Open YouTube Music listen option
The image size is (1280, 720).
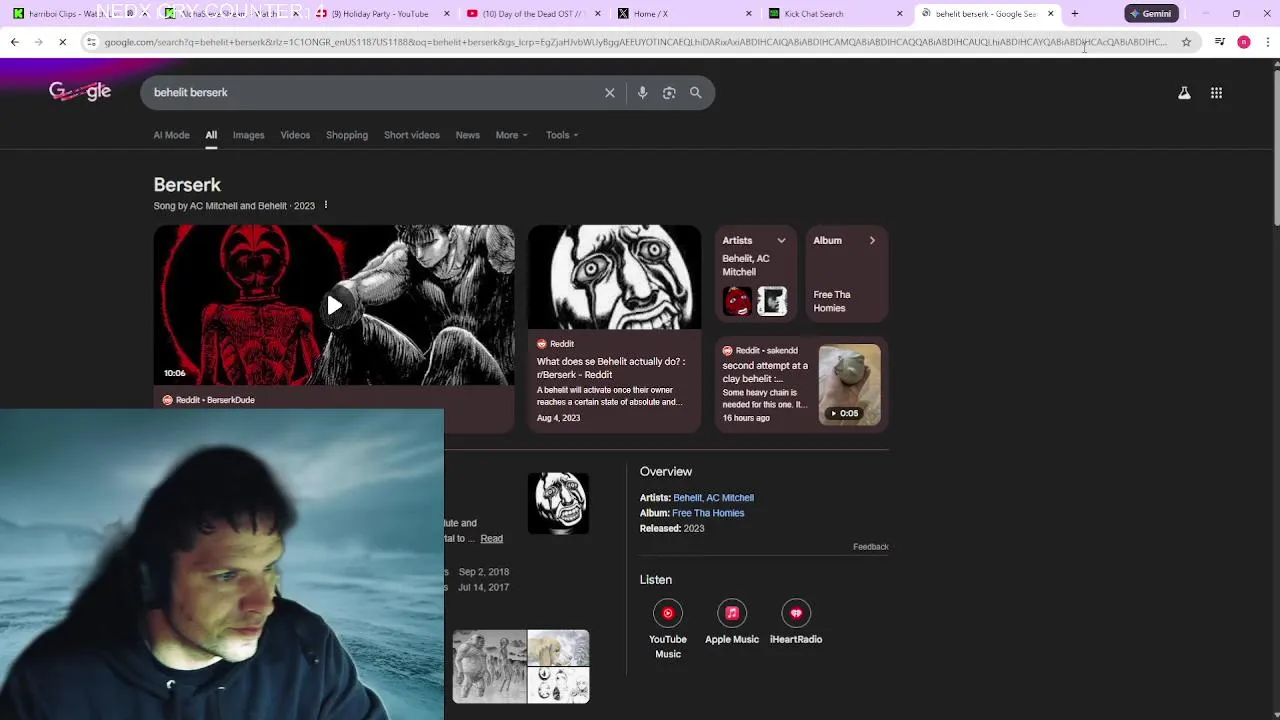click(x=668, y=629)
